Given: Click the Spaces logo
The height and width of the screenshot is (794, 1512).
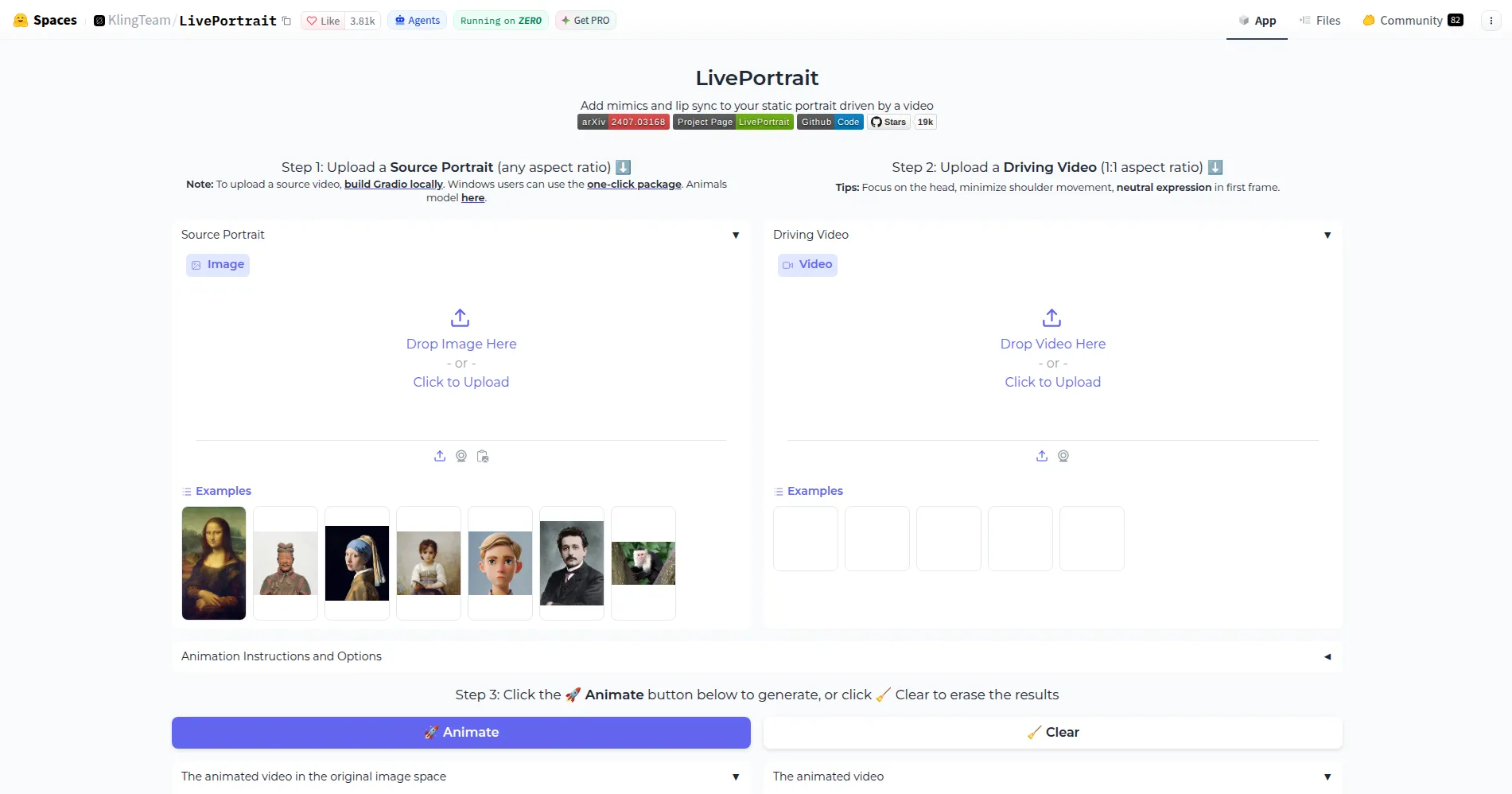Looking at the screenshot, I should coord(45,21).
